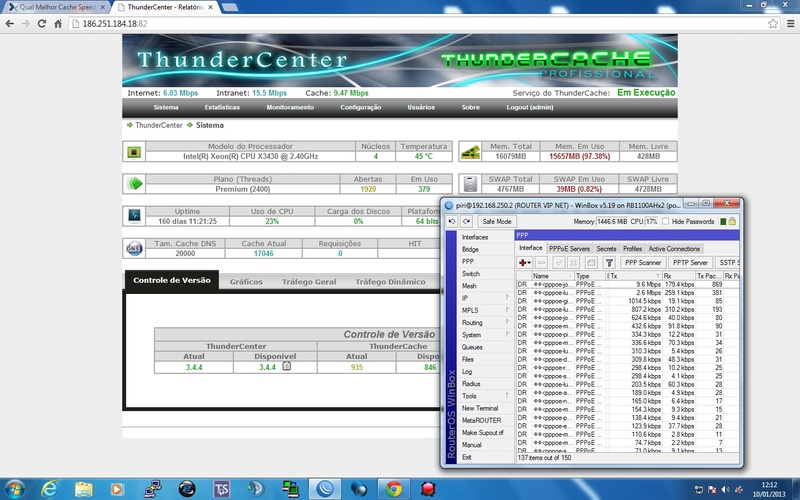Screen dimensions: 800x500
Task: Click the green status square in WinBox
Action: pyautogui.click(x=723, y=221)
